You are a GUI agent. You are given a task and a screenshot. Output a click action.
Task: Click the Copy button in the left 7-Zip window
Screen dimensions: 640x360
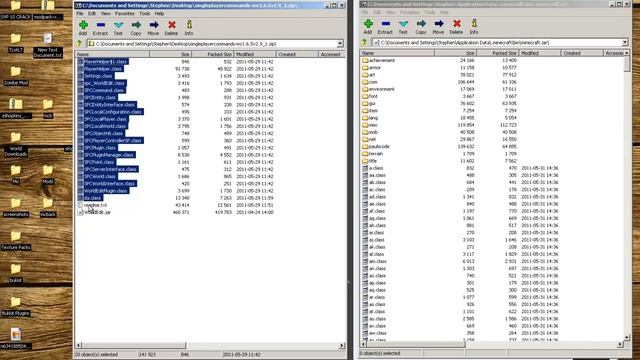click(x=136, y=28)
